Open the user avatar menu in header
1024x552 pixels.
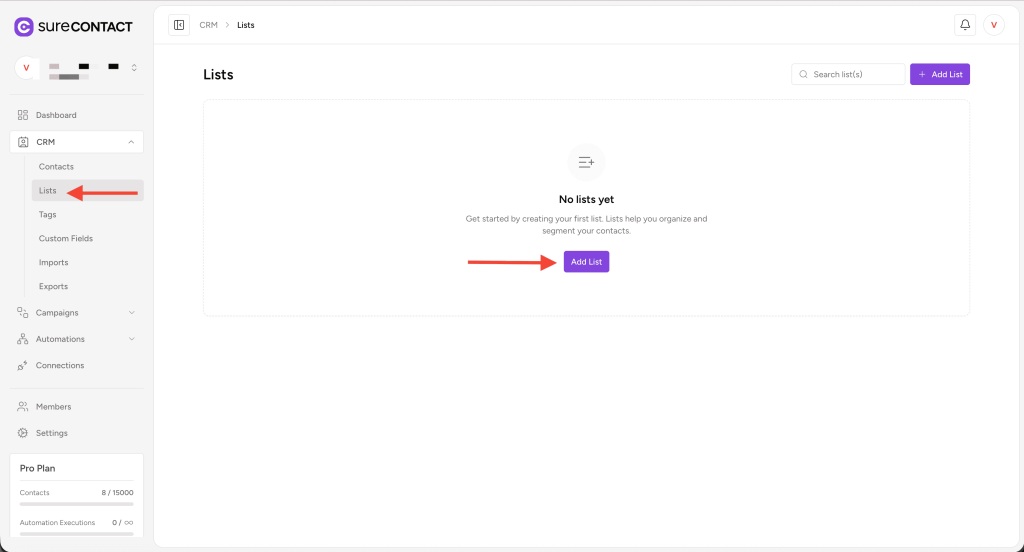pyautogui.click(x=993, y=25)
